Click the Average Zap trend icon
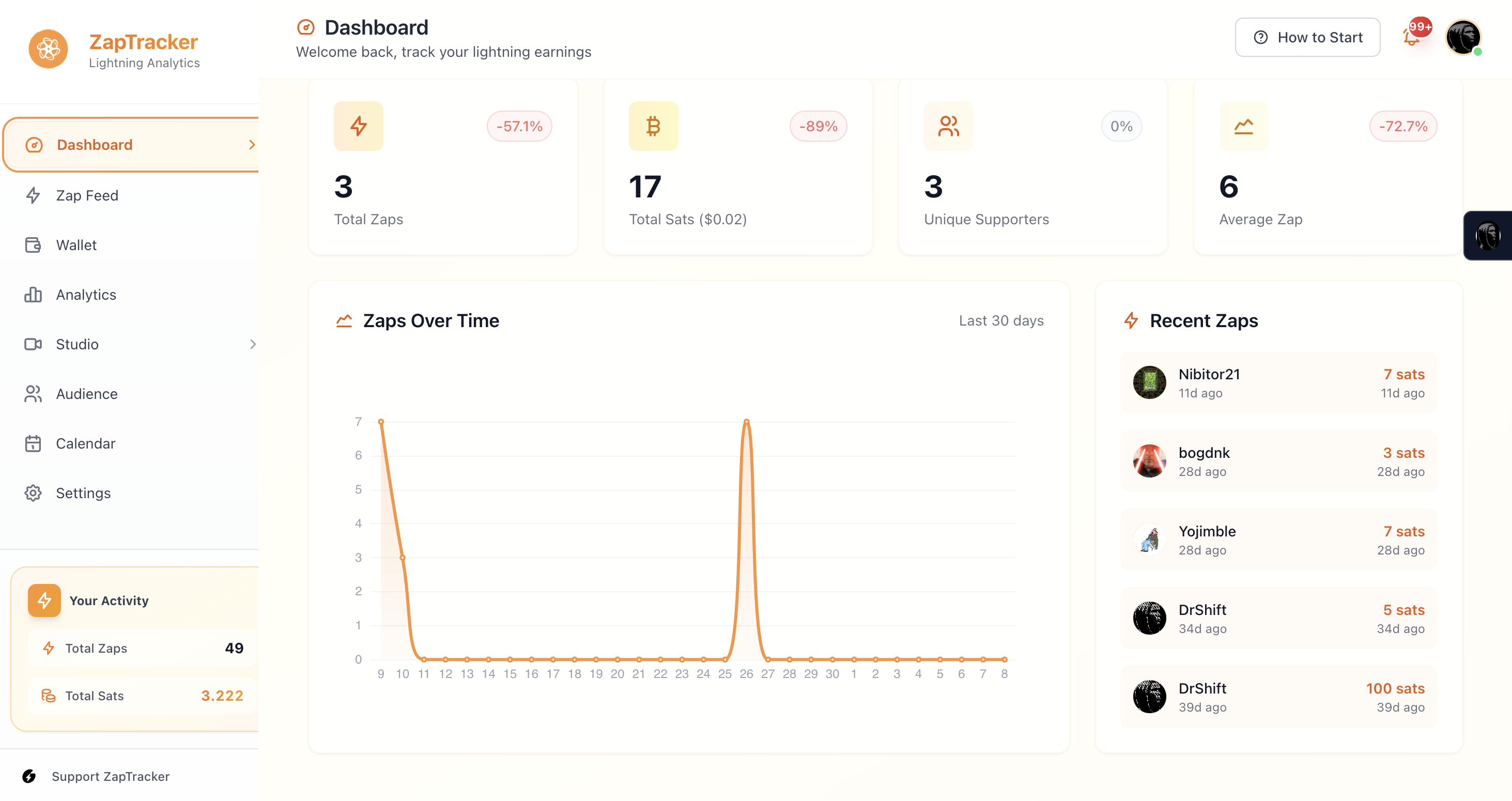Viewport: 1512px width, 801px height. pyautogui.click(x=1244, y=126)
